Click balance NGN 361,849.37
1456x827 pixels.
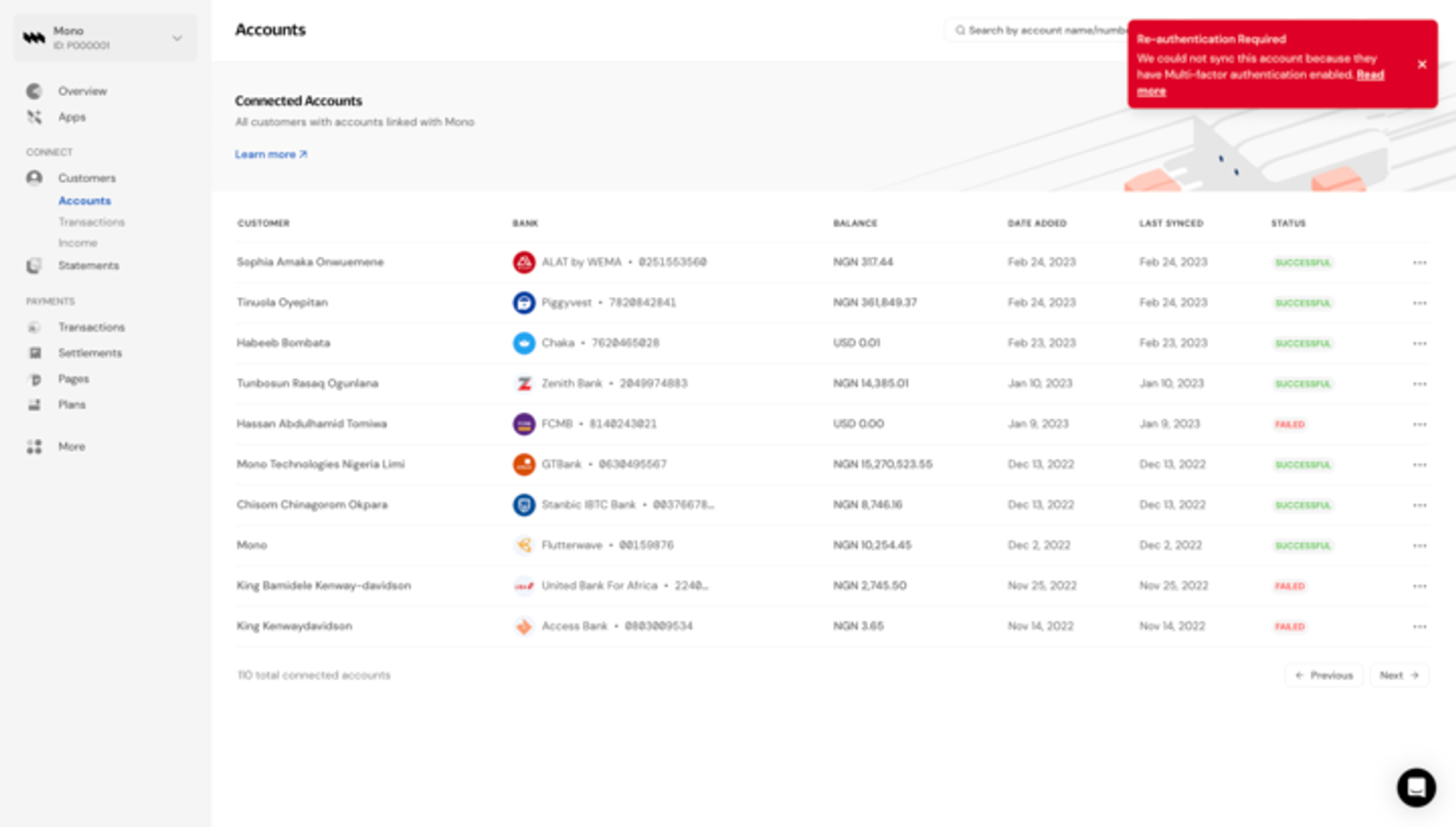[875, 302]
